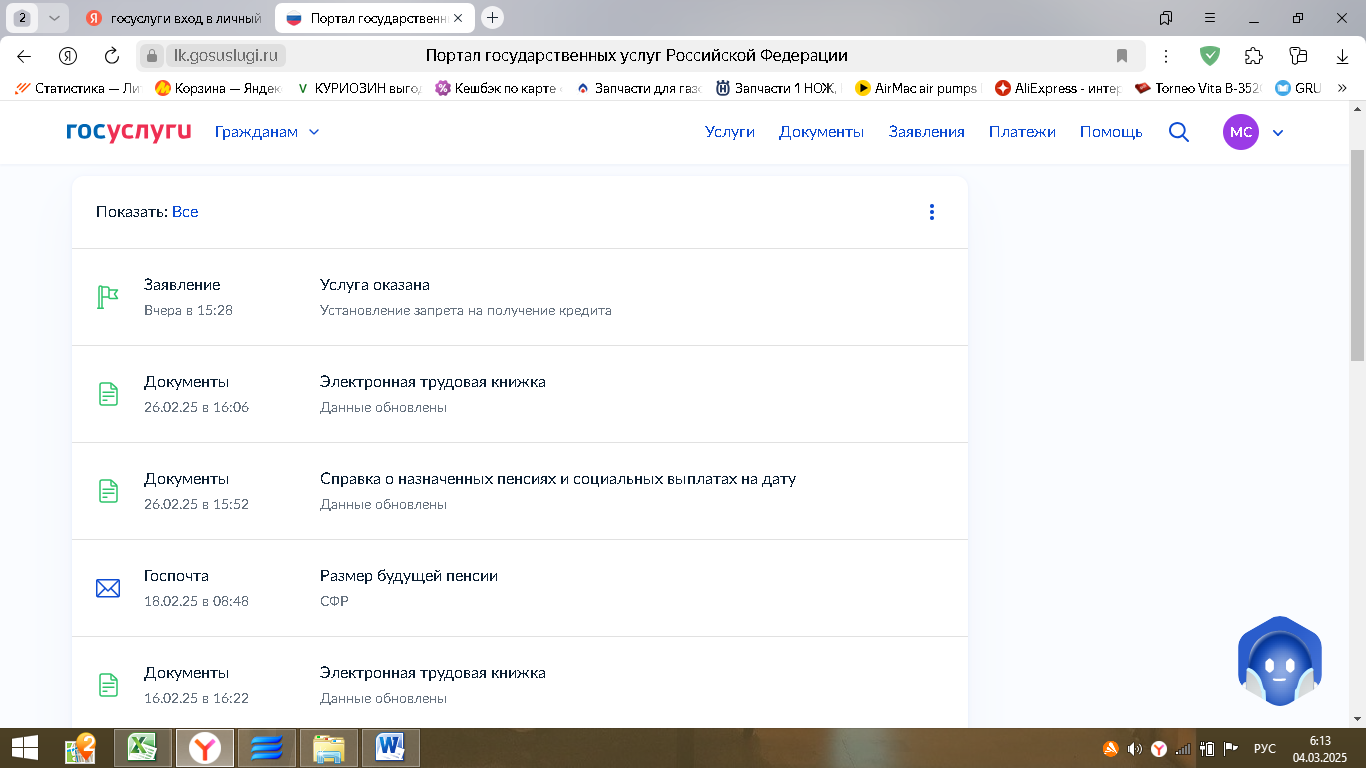The image size is (1366, 768).
Task: Click the search magnifier icon in Gosuslugi header
Action: (x=1179, y=132)
